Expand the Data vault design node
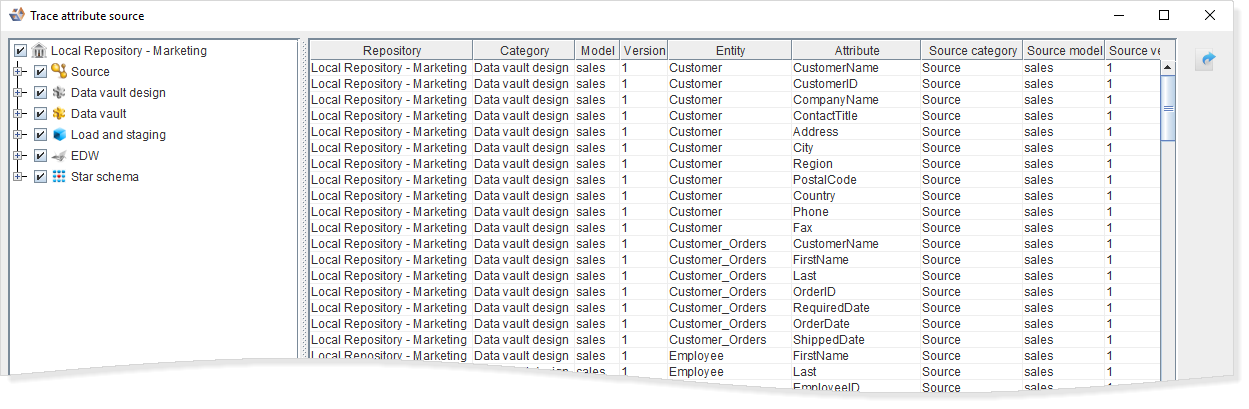 coord(18,93)
